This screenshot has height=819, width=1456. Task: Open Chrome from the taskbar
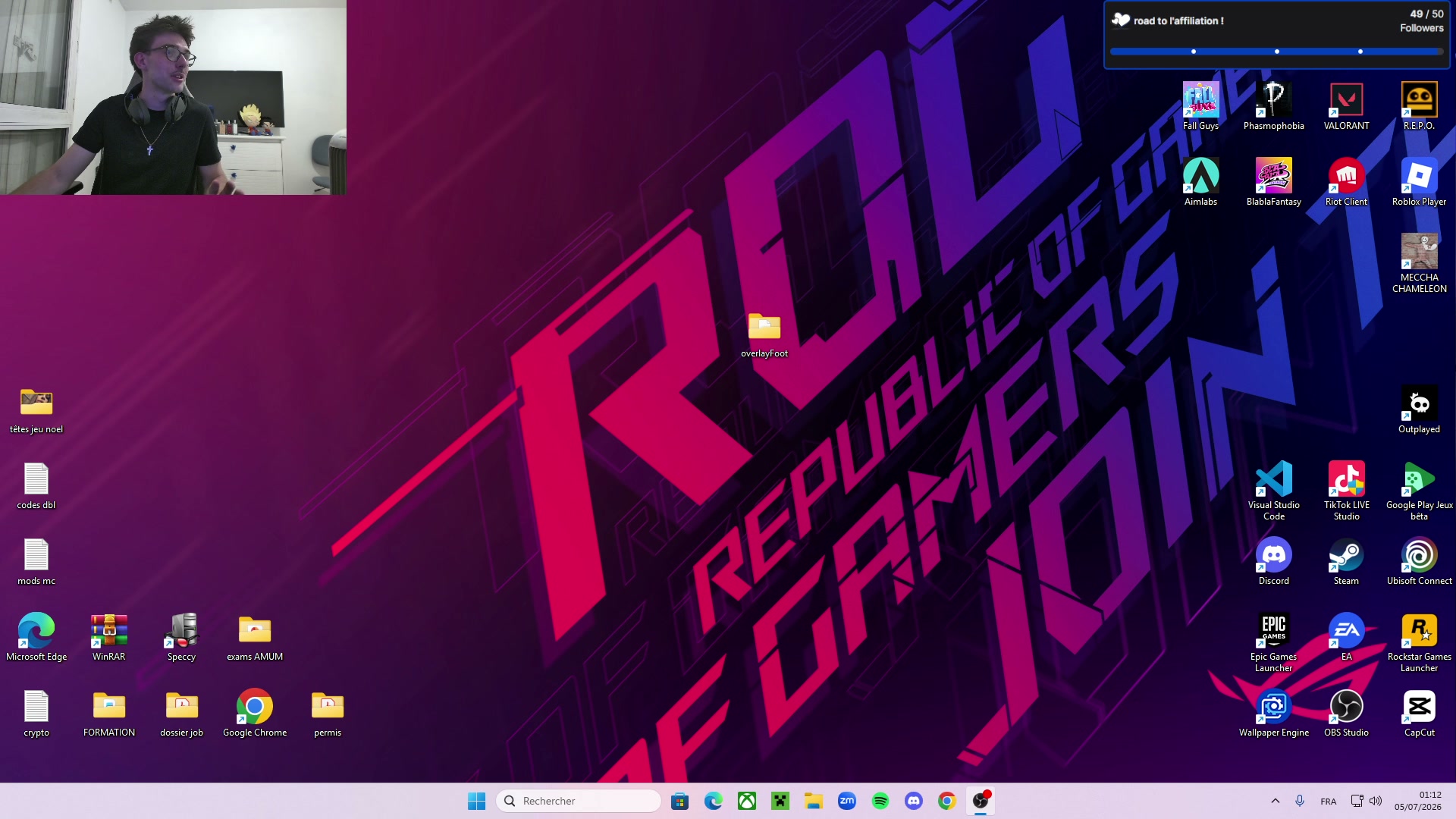(947, 801)
